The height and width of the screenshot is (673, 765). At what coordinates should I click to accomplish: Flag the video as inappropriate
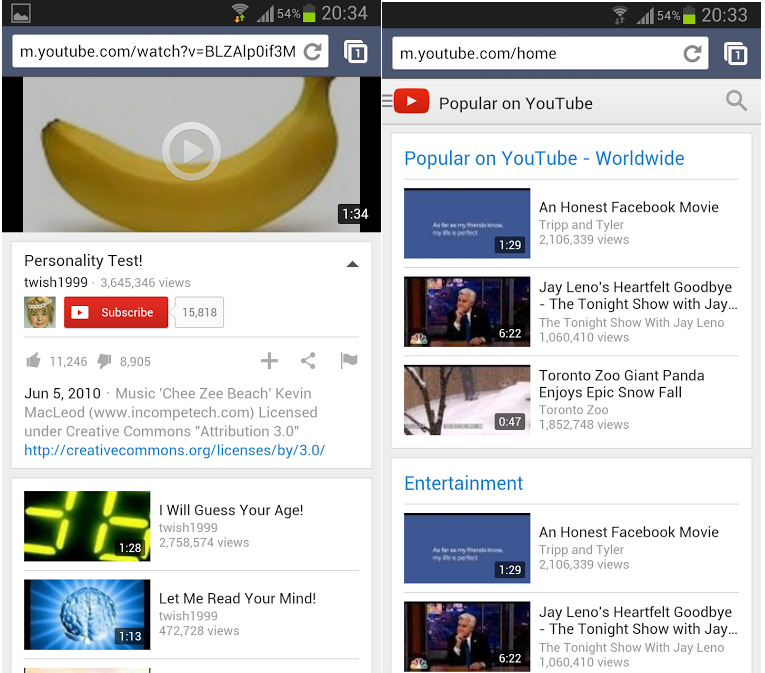coord(349,361)
